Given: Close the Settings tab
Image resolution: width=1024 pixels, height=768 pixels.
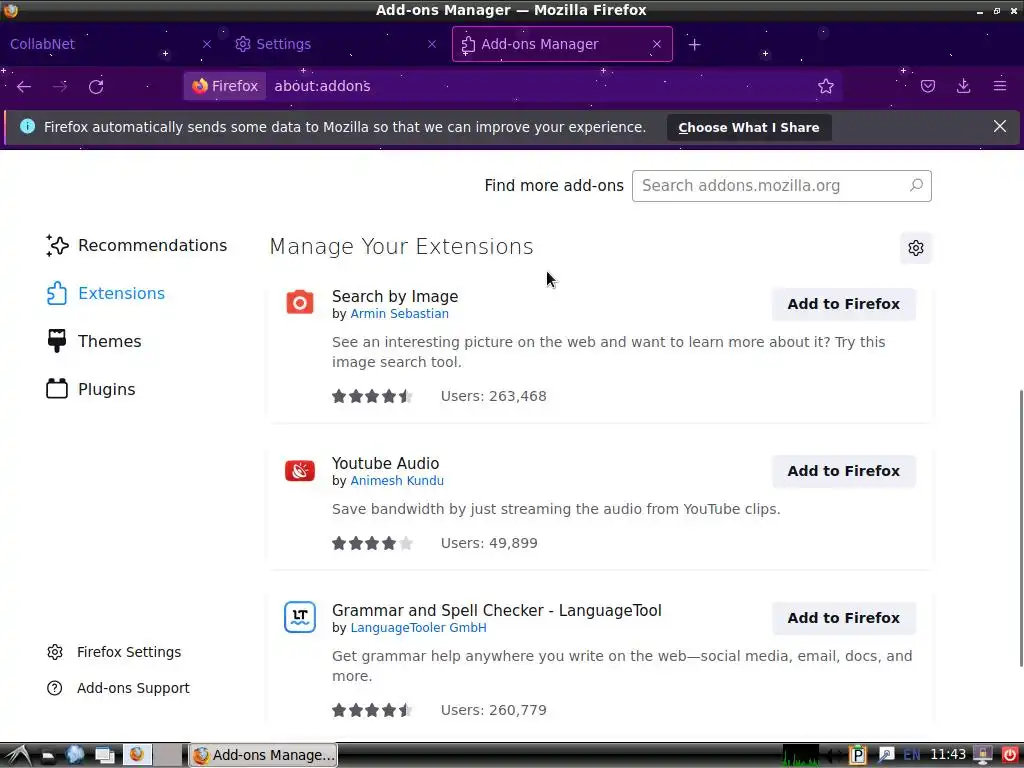Looking at the screenshot, I should tap(432, 44).
